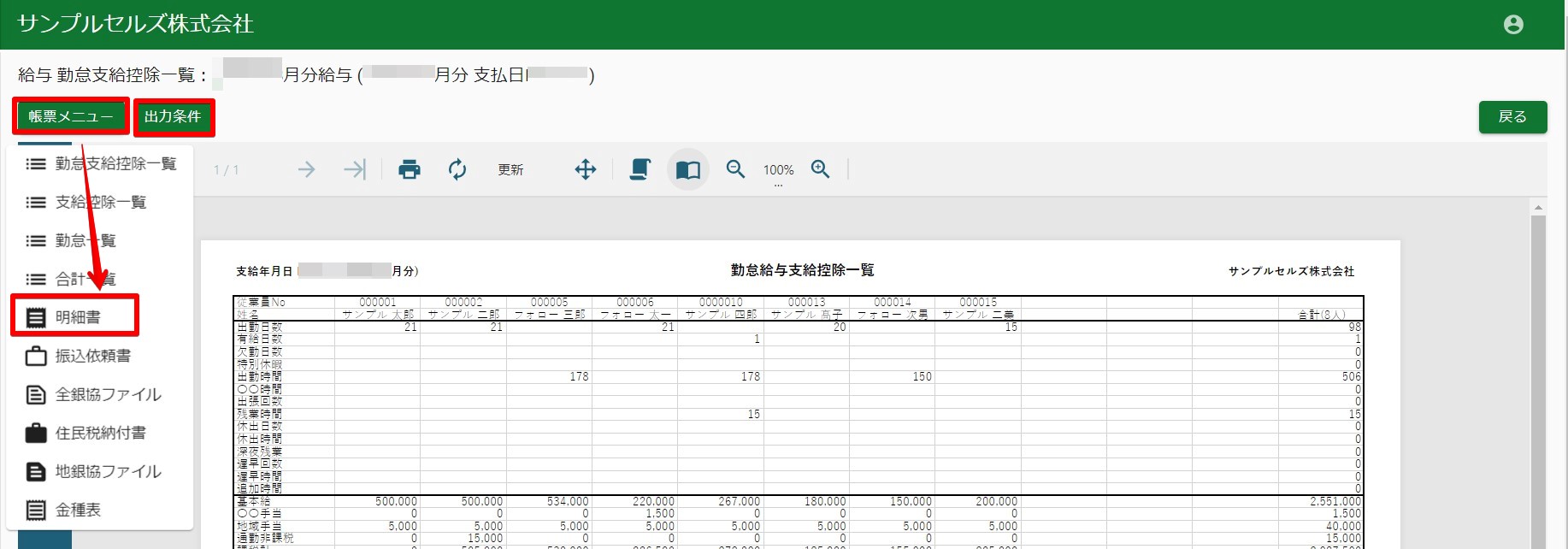Open the 出力条件 button
The image size is (1568, 549).
[174, 116]
